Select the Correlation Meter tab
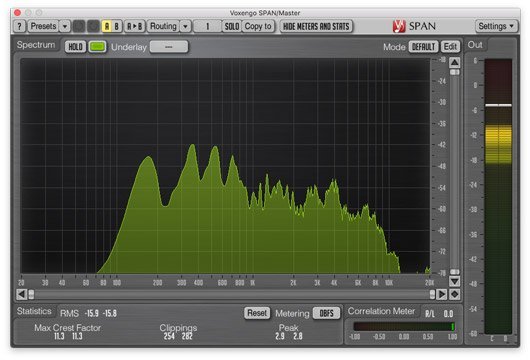This screenshot has width=530, height=360. click(x=381, y=311)
